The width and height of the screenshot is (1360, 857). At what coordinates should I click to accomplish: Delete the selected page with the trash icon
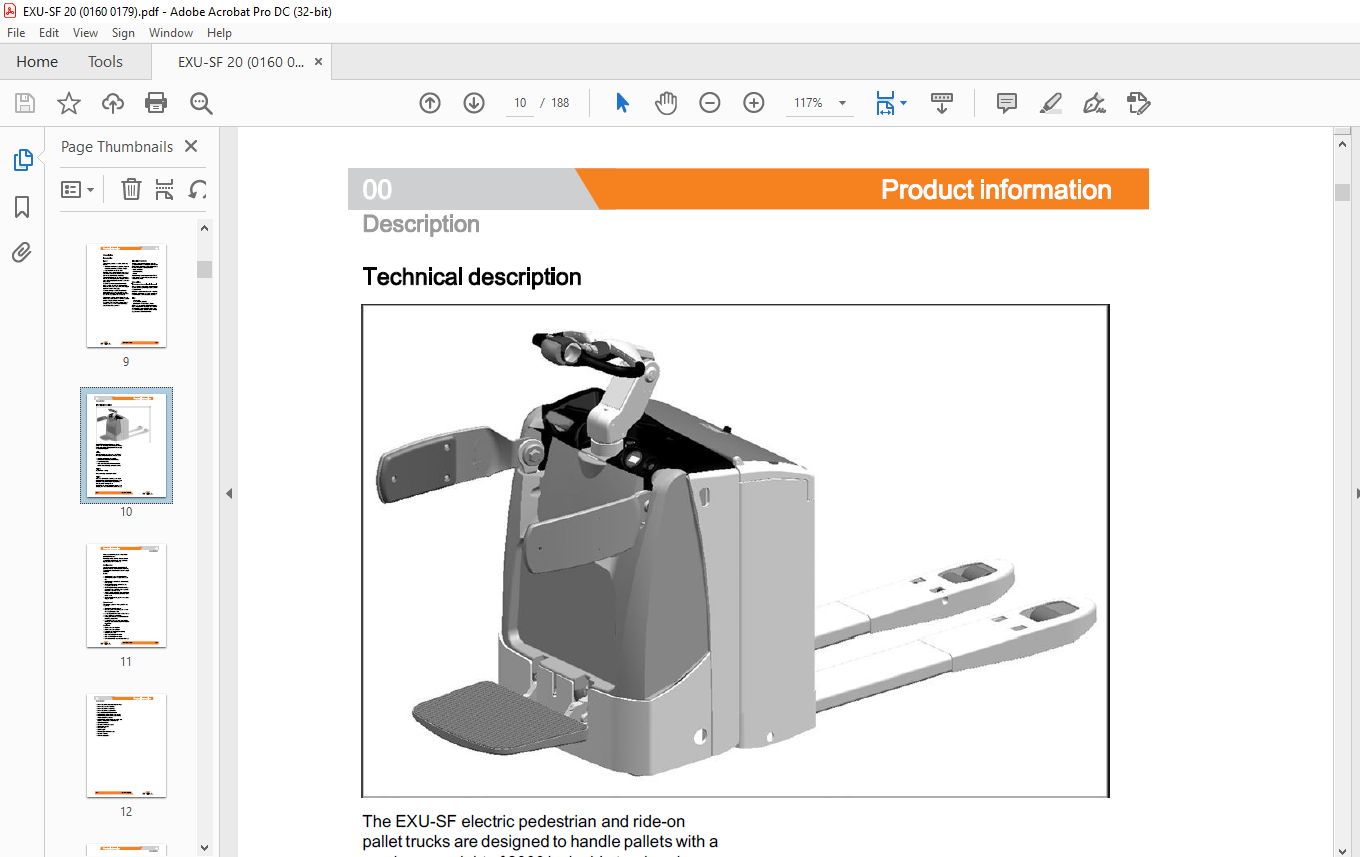pos(131,189)
